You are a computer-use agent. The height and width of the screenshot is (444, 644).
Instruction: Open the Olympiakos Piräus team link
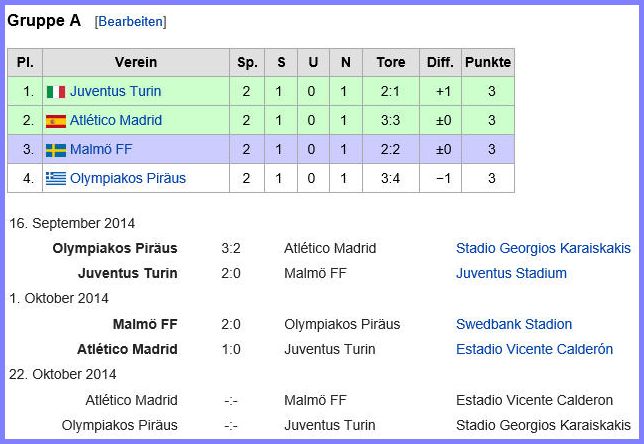(128, 178)
